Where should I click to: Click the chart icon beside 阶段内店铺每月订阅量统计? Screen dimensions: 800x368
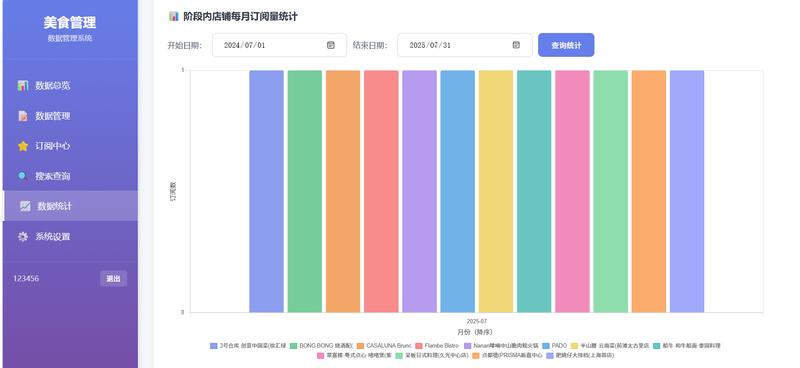click(173, 16)
